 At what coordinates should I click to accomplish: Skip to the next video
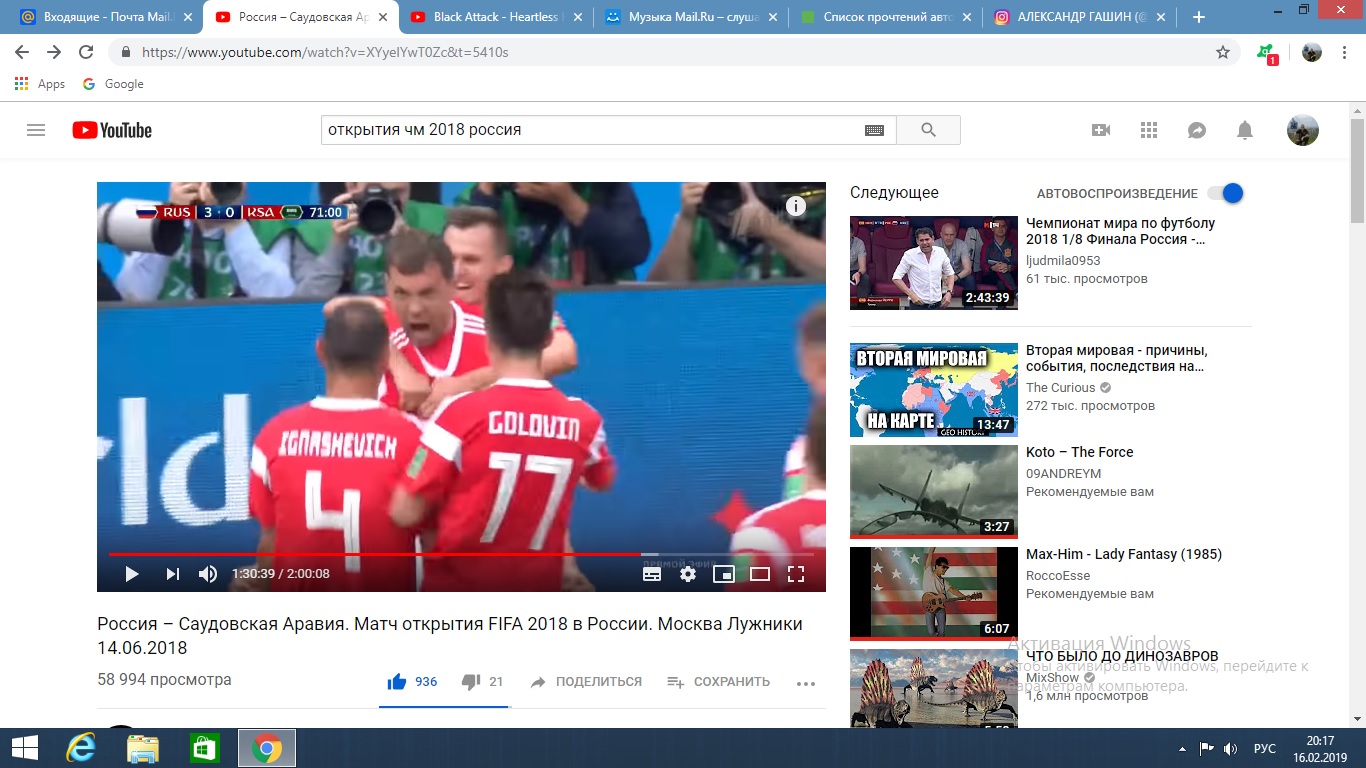pos(173,574)
